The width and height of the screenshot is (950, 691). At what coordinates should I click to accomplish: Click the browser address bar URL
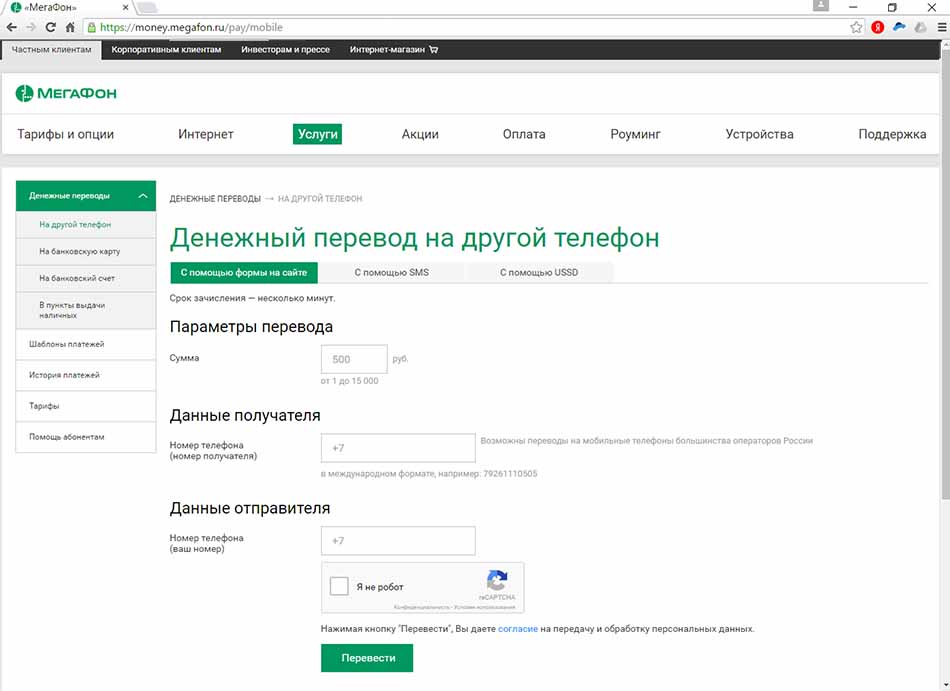point(191,27)
